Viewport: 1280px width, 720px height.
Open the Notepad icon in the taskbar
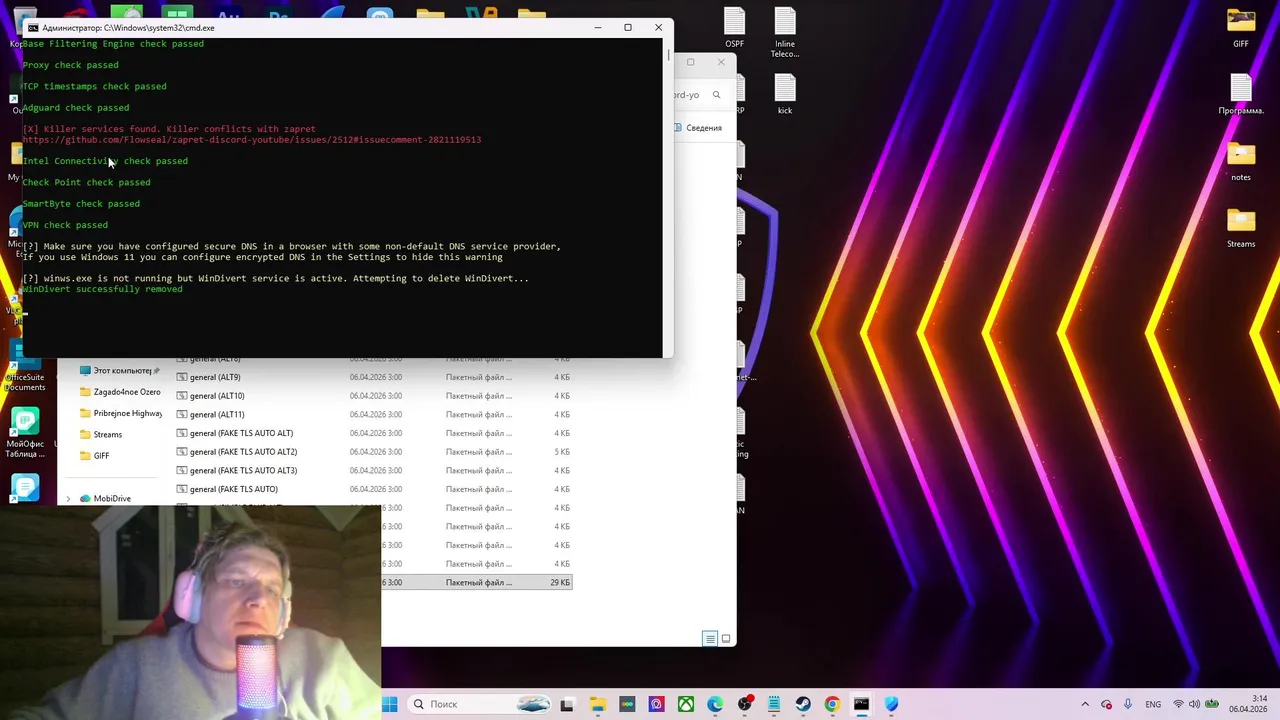click(773, 704)
